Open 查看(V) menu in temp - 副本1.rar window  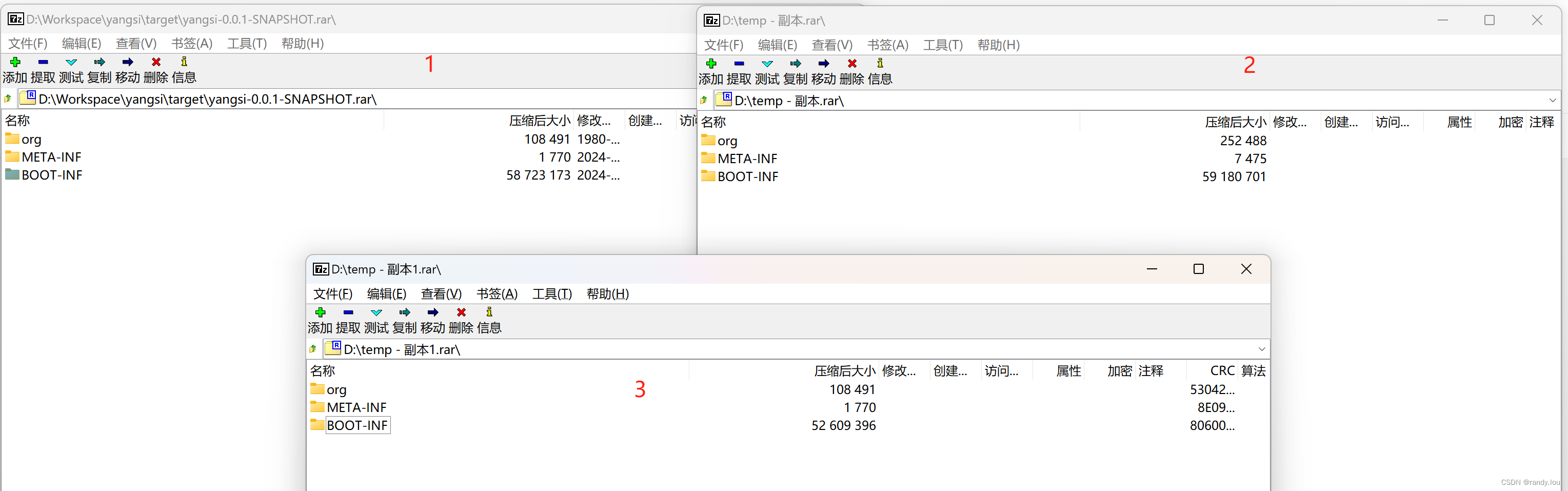[441, 294]
